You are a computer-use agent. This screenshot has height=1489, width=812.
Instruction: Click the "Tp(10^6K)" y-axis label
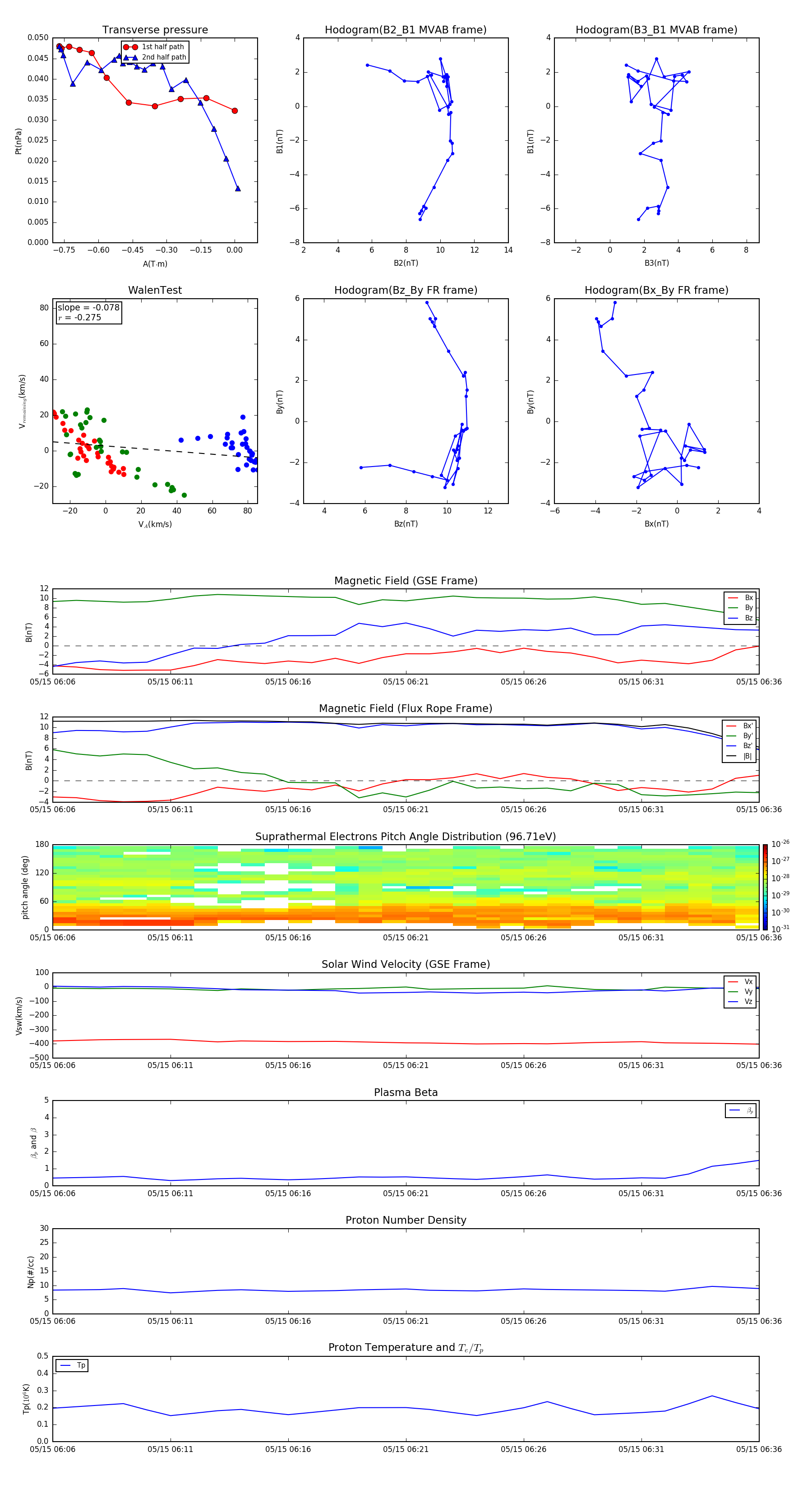point(26,1399)
